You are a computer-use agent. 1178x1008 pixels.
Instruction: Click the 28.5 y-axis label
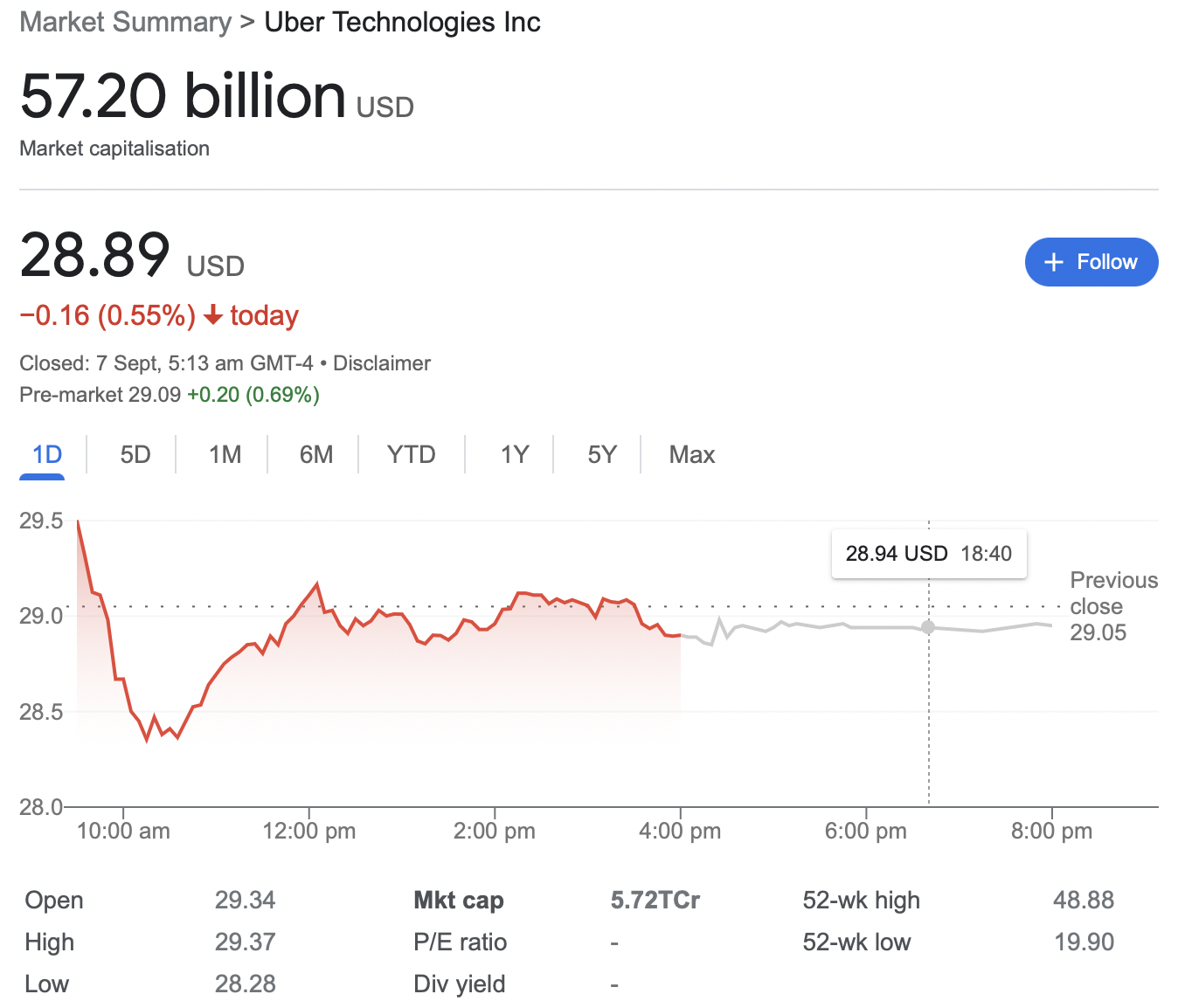(x=41, y=712)
